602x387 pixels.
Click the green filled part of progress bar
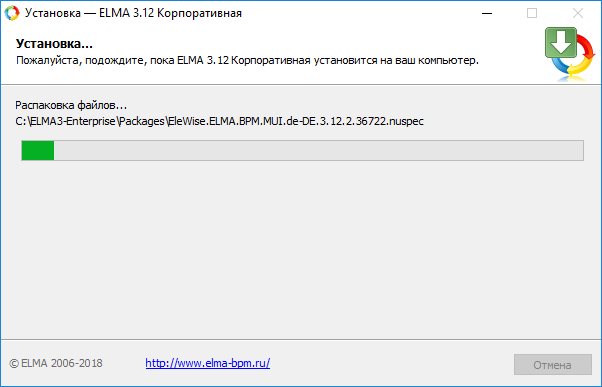point(38,150)
